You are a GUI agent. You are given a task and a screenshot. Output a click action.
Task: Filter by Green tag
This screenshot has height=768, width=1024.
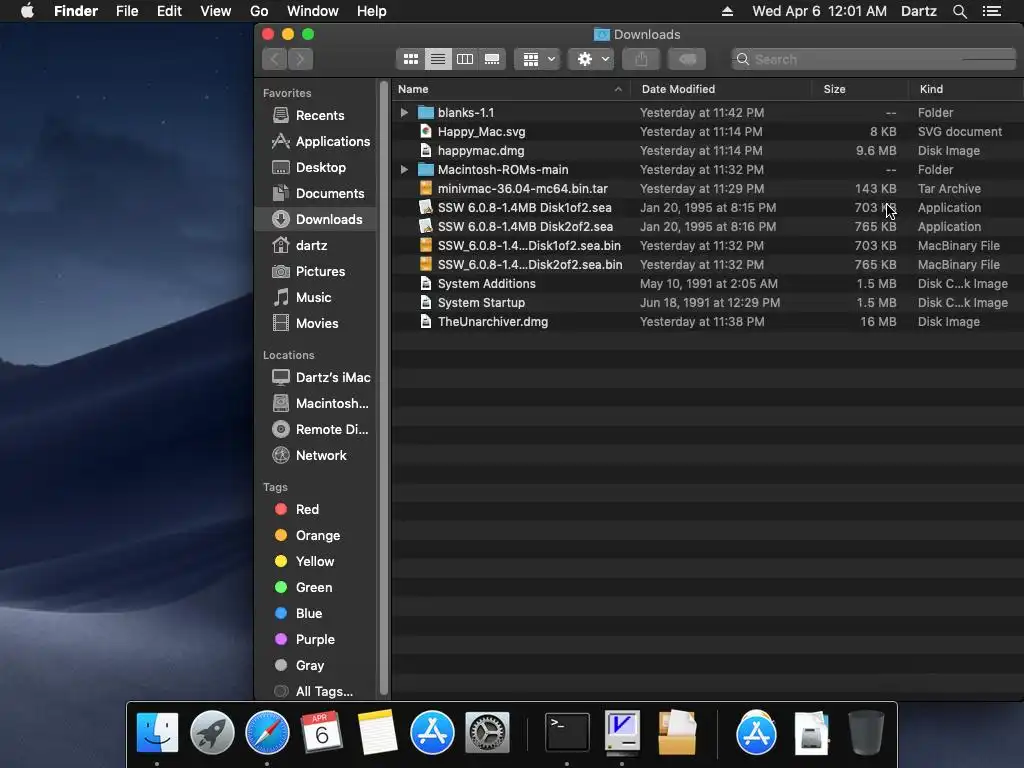[x=316, y=587]
